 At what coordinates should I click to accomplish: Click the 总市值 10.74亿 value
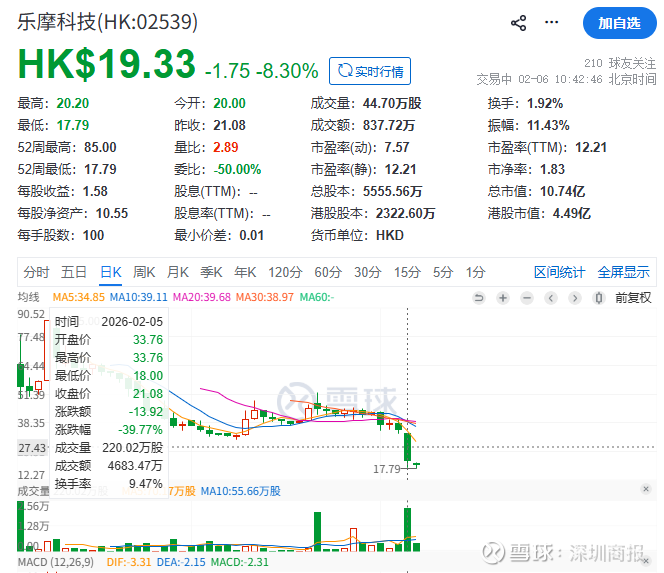tap(562, 191)
